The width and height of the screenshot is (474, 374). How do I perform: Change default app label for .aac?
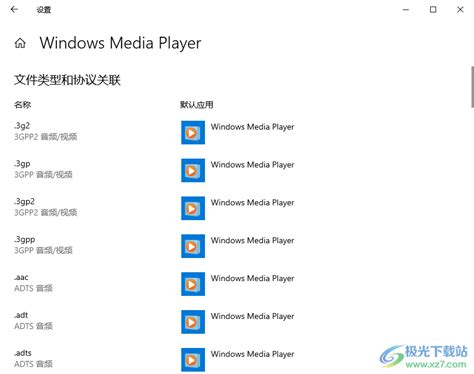pyautogui.click(x=252, y=278)
